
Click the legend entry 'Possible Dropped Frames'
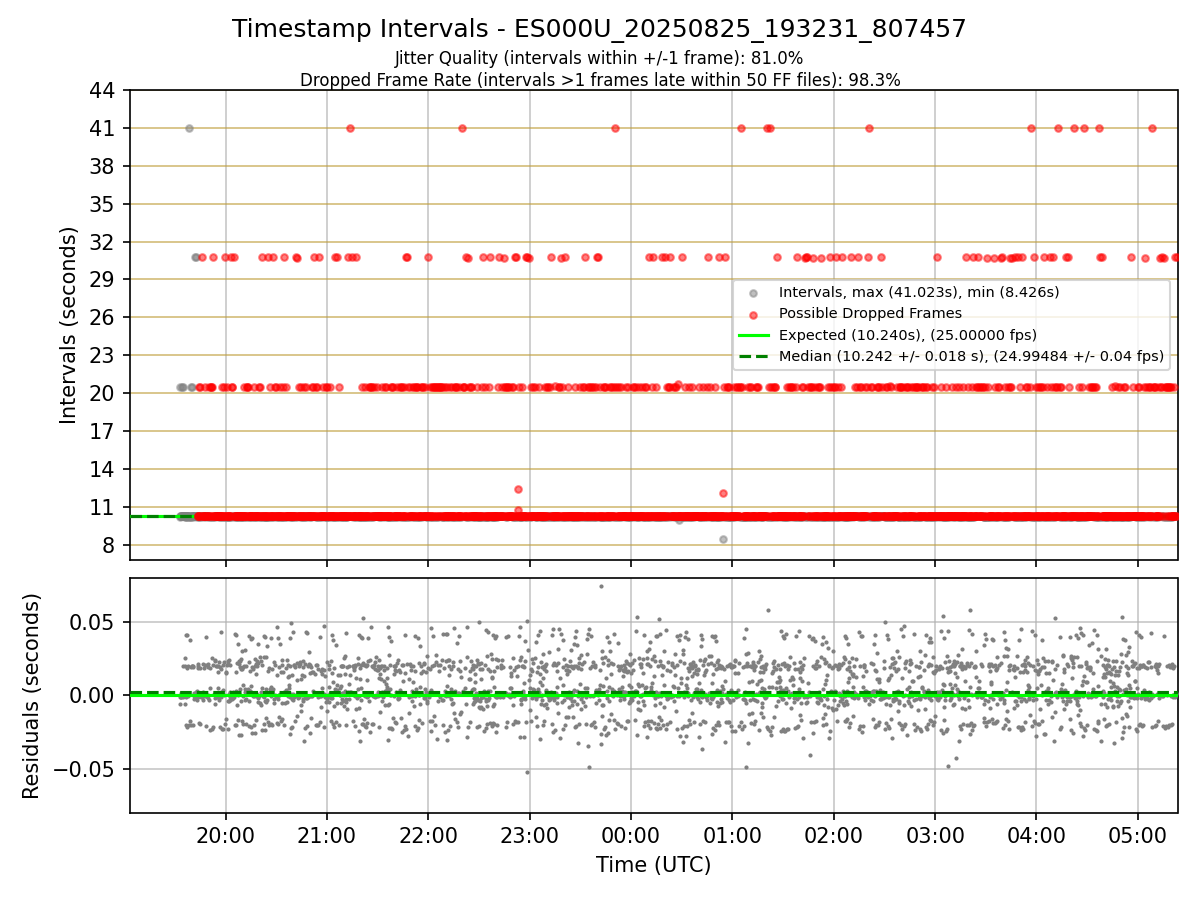point(870,313)
